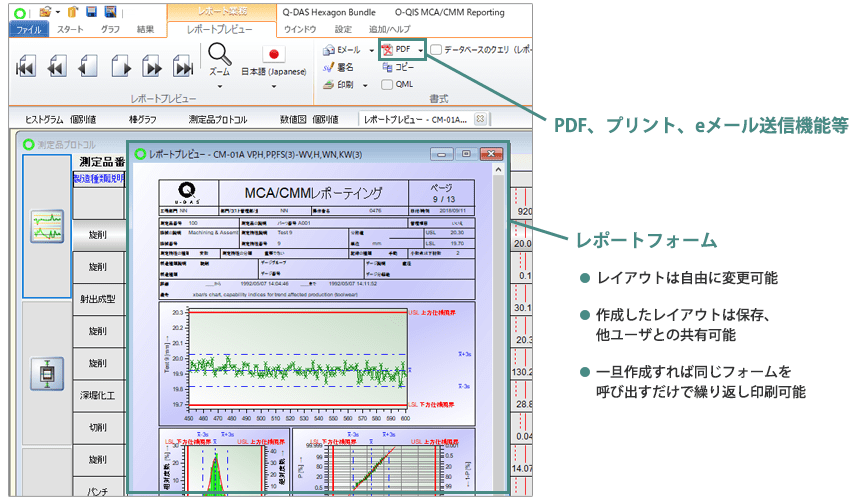Select the 深堀化工 row
866x500 pixels.
99,396
